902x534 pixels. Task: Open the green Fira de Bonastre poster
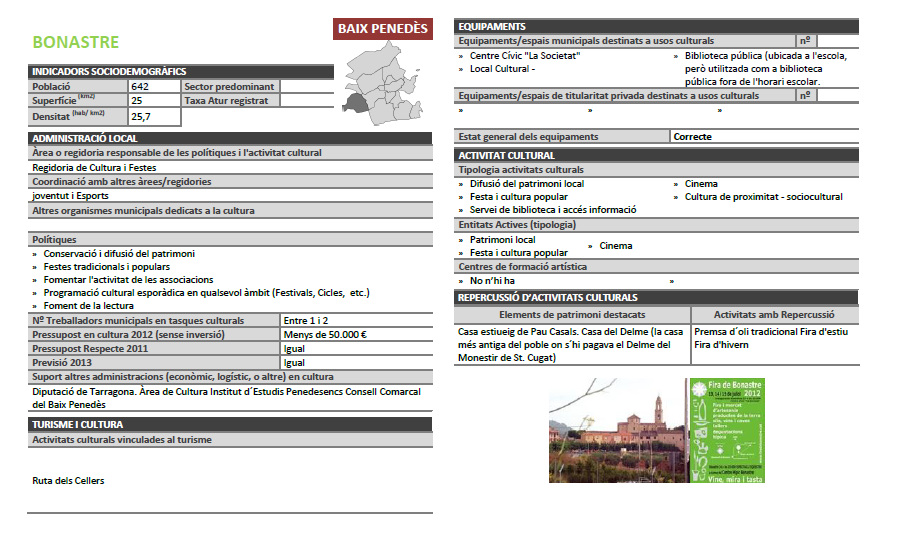click(727, 430)
